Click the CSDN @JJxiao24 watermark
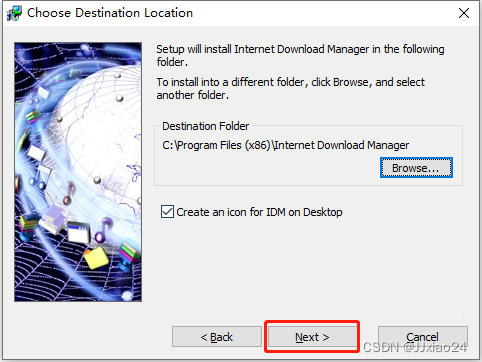482x362 pixels. coord(415,347)
